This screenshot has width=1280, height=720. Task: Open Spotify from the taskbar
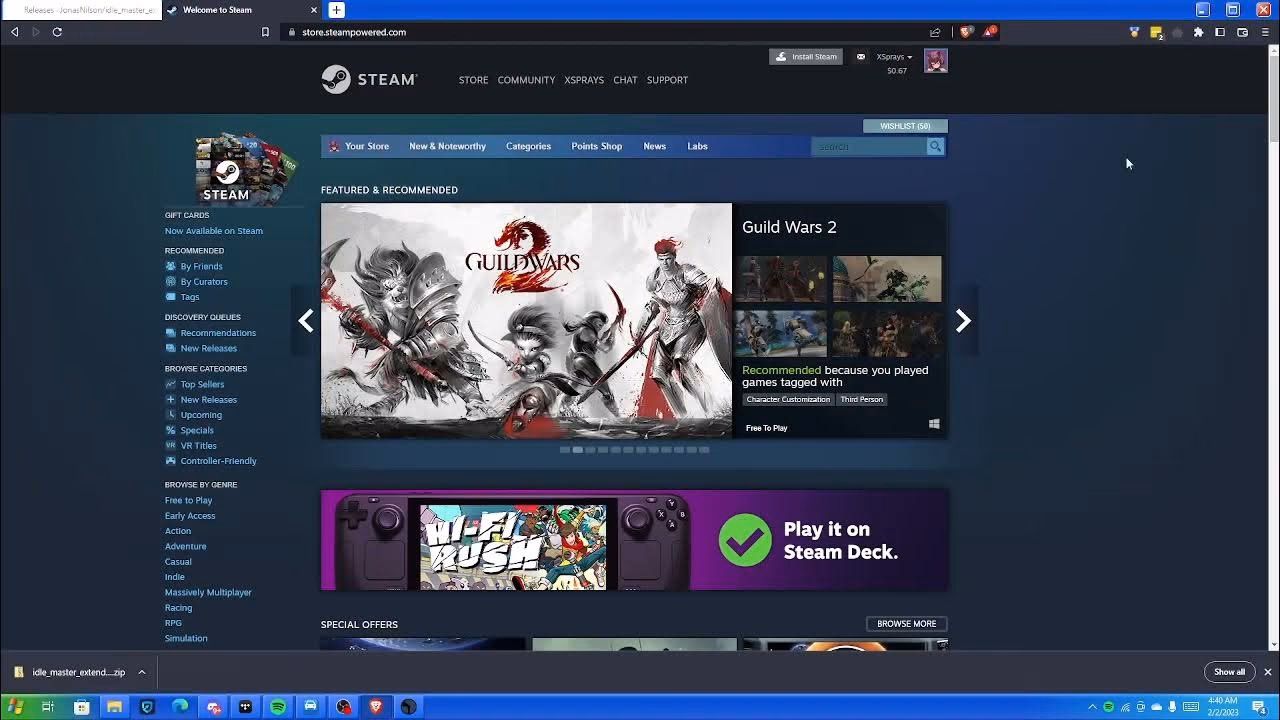278,707
